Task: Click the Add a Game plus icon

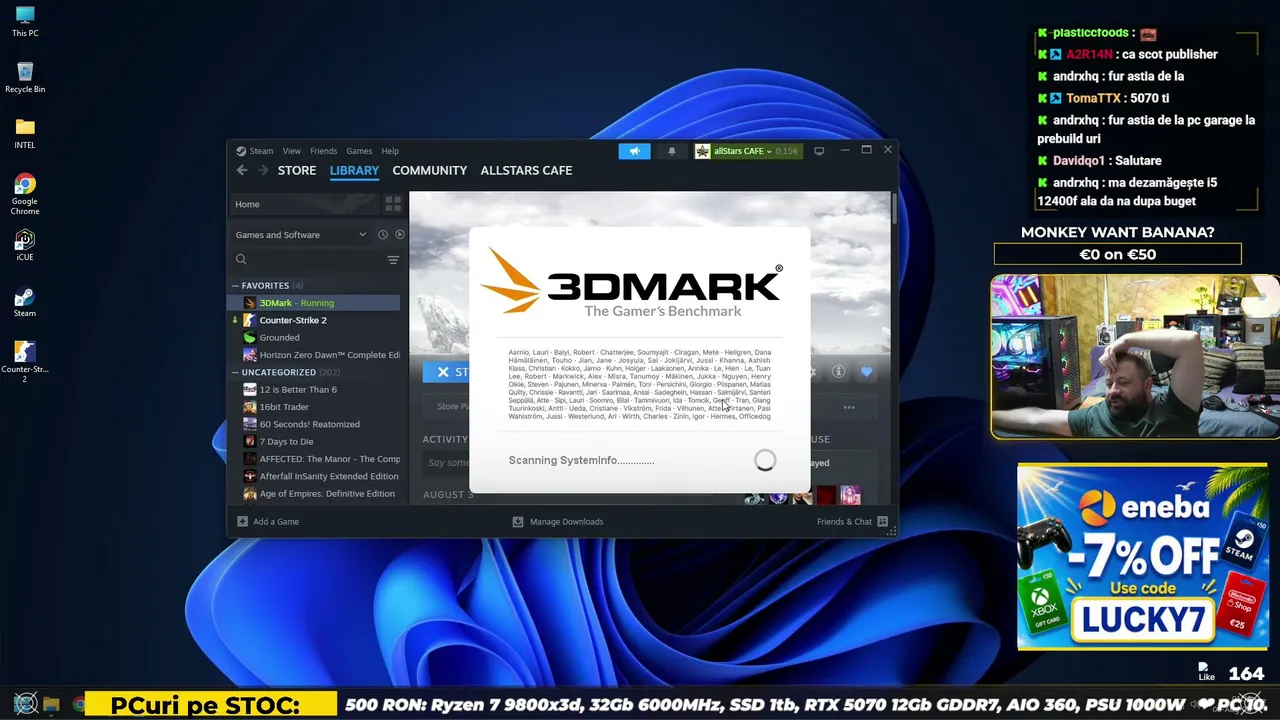Action: 242,521
